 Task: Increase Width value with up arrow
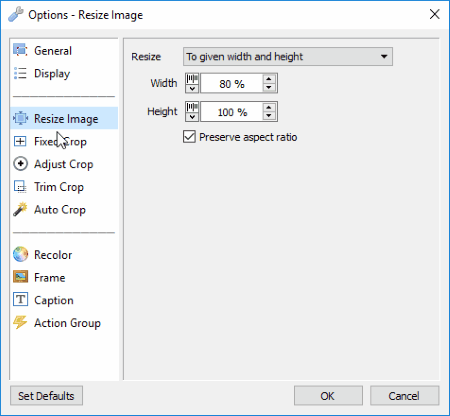[x=269, y=79]
